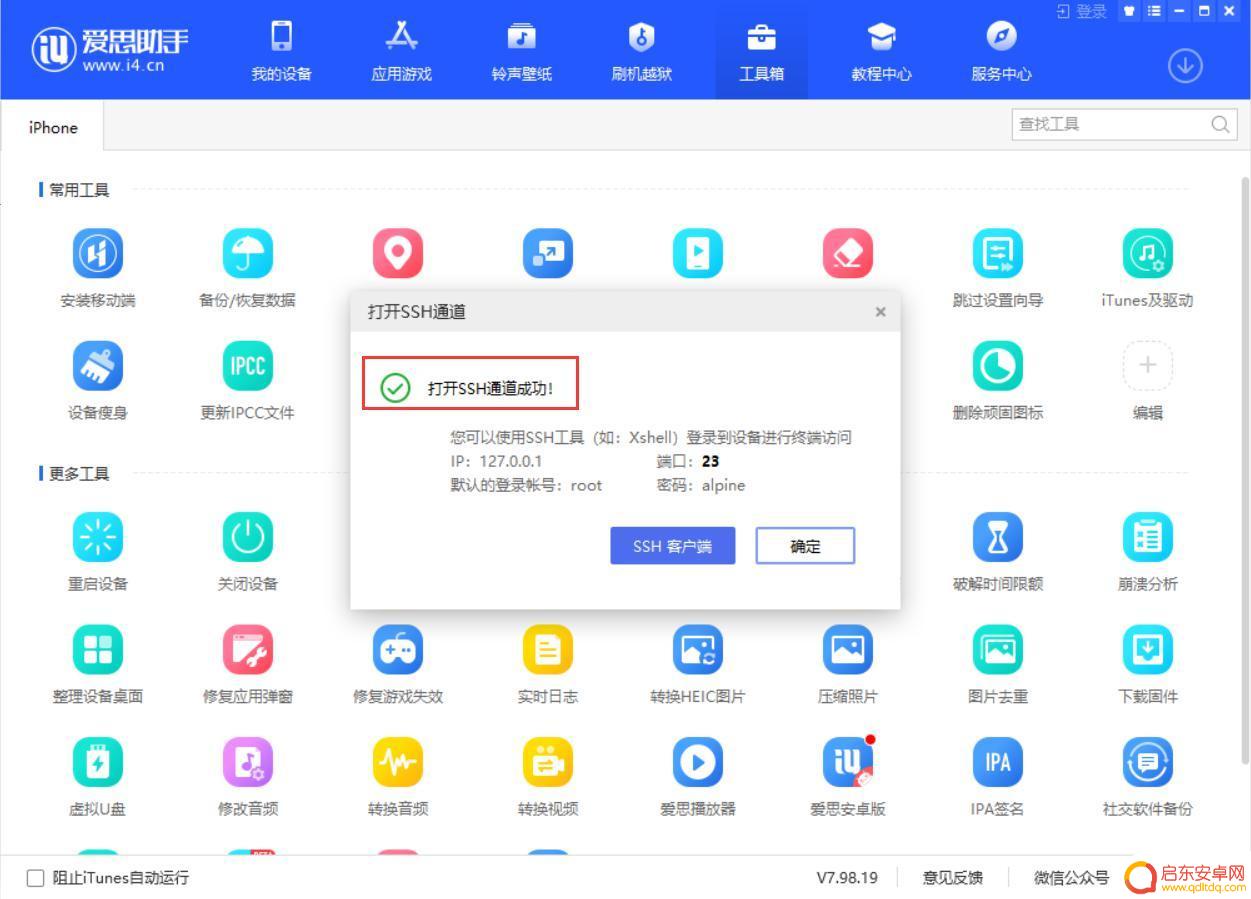Click 关闭设备 power icon
The height and width of the screenshot is (899, 1251).
248,538
